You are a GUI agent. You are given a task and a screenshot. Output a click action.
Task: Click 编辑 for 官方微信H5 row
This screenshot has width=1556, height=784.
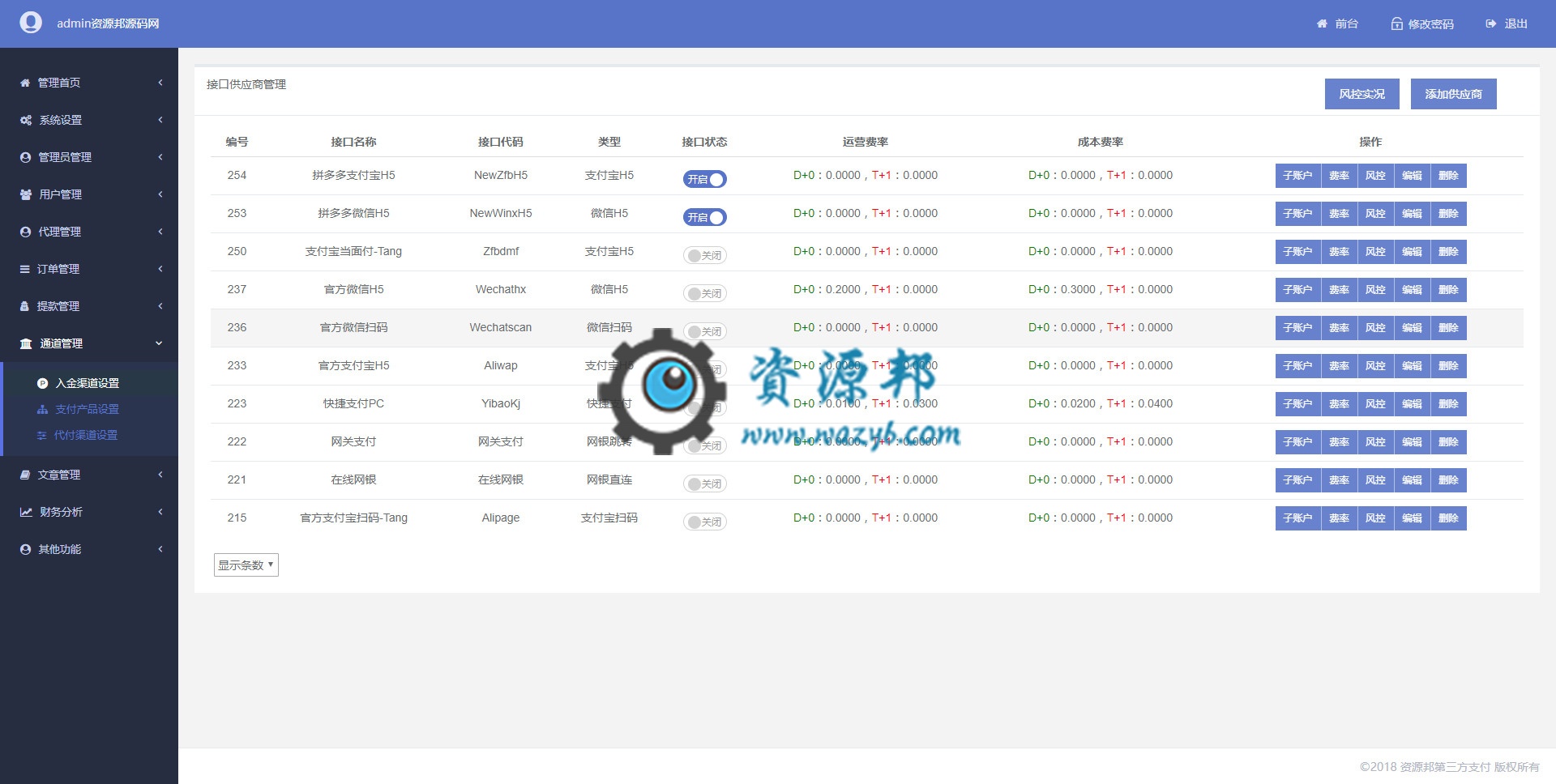[x=1412, y=290]
